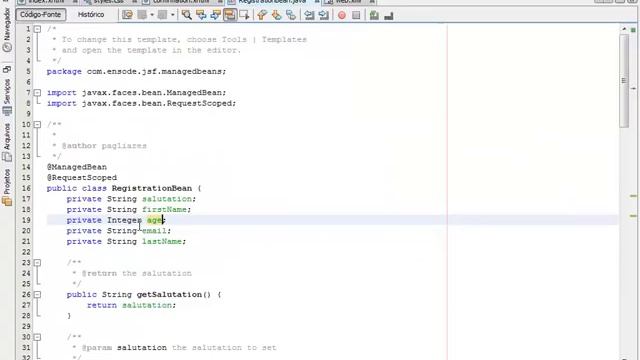Collapse the author Javadoc fold at line 10
Image resolution: width=640 pixels, height=360 pixels.
[x=37, y=124]
